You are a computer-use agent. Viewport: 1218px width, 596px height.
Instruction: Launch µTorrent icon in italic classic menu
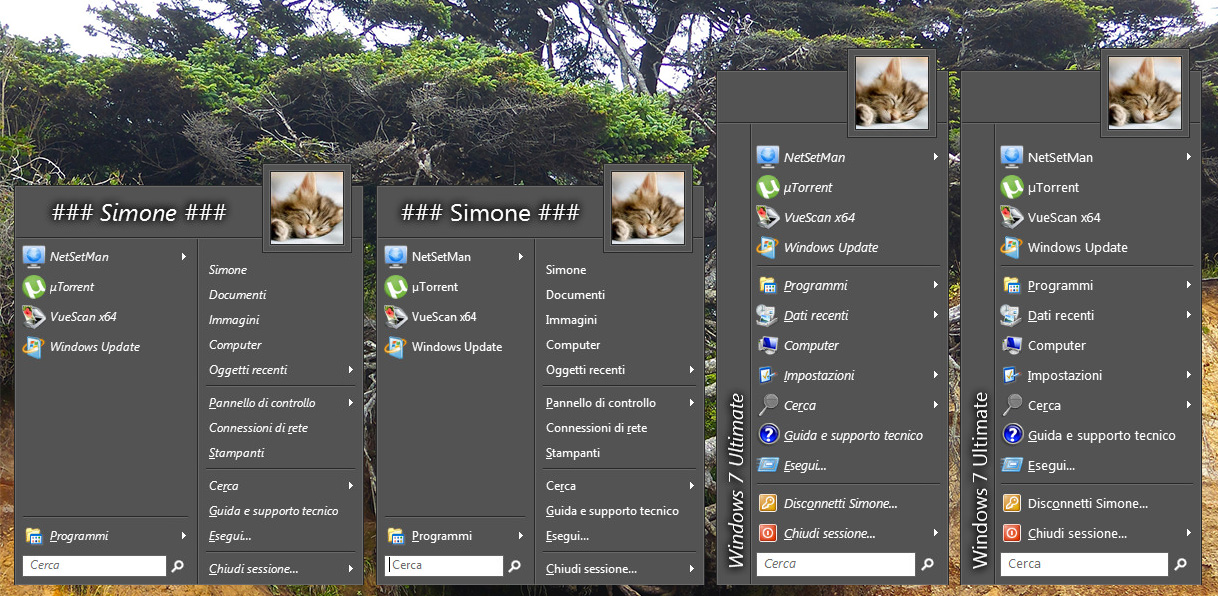tap(768, 187)
